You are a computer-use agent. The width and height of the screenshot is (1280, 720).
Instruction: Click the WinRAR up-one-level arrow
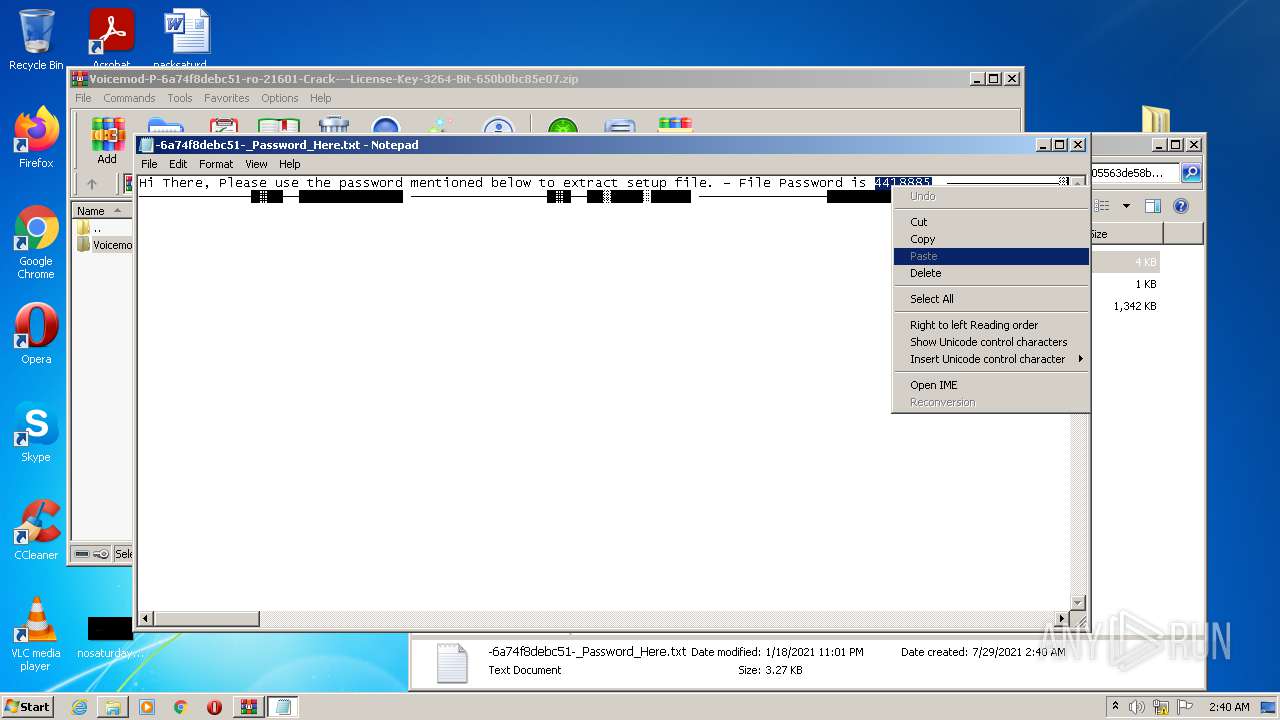click(x=92, y=184)
